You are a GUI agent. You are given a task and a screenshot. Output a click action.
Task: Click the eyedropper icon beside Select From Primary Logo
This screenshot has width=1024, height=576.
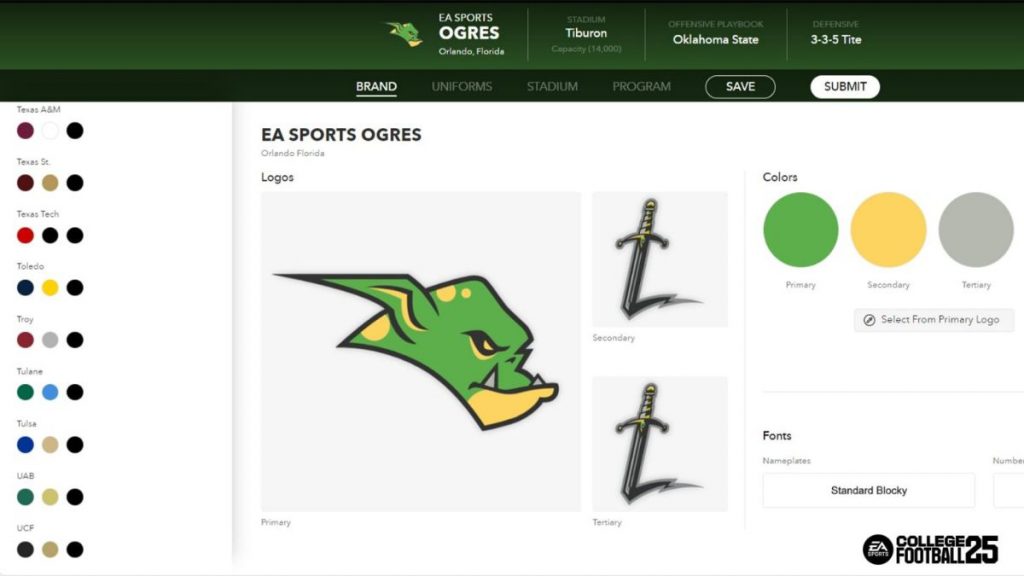(869, 320)
